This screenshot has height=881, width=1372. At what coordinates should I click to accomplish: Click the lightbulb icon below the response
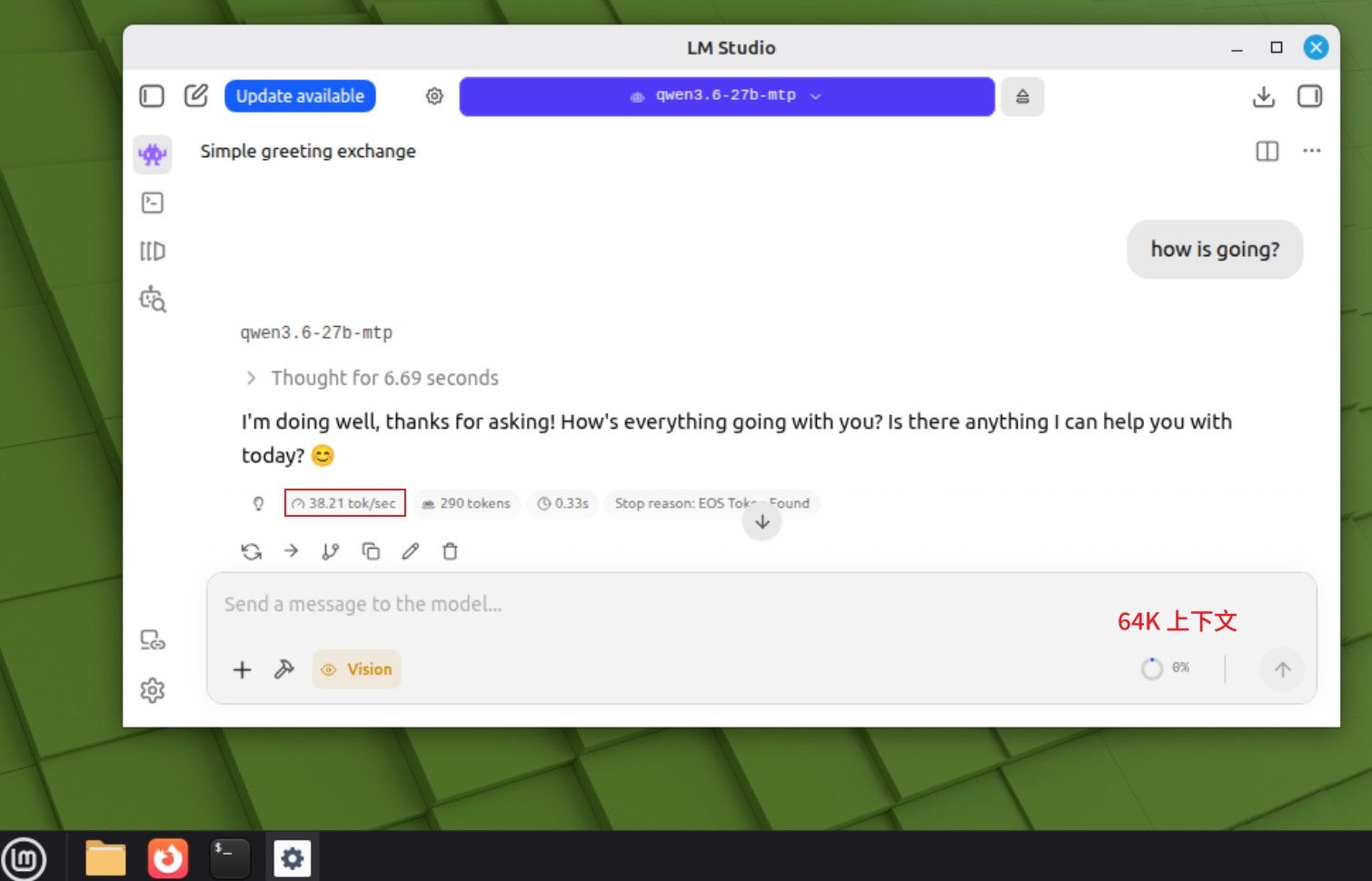click(x=258, y=503)
